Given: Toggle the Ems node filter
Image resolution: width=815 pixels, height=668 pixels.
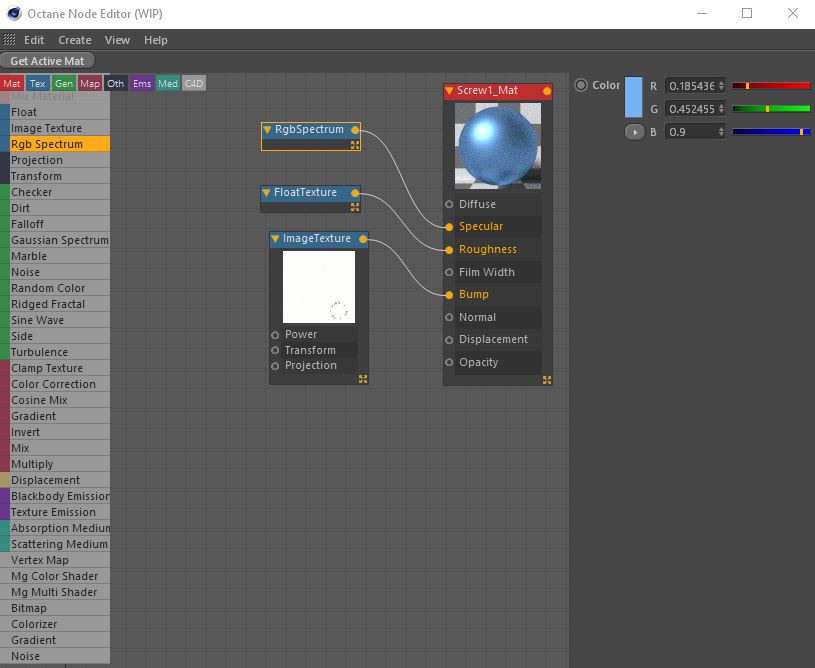Looking at the screenshot, I should pyautogui.click(x=142, y=84).
